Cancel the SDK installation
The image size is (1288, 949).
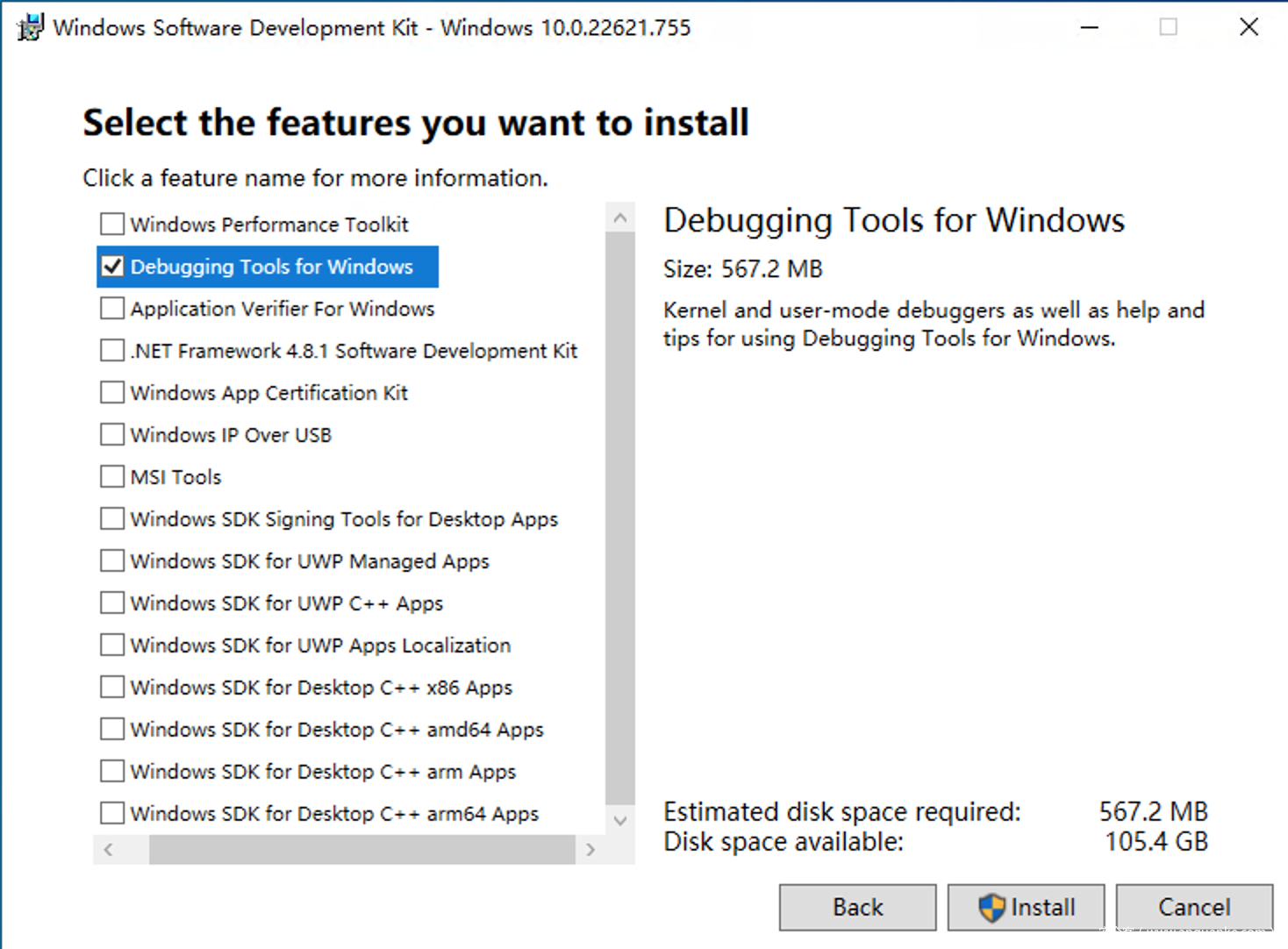click(1193, 907)
